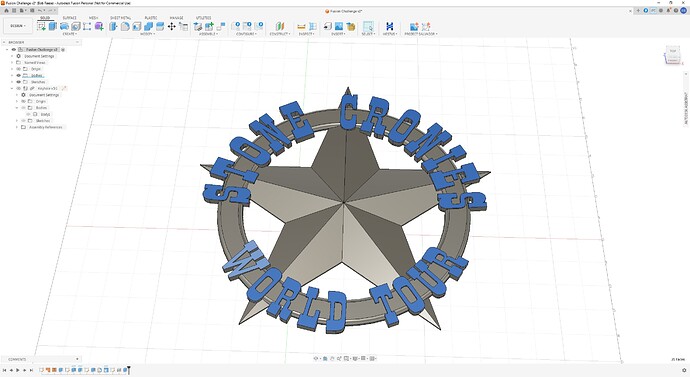Screen dimensions: 690x377
Task: Click the Move/Copy arrows icon
Action: coord(172,26)
